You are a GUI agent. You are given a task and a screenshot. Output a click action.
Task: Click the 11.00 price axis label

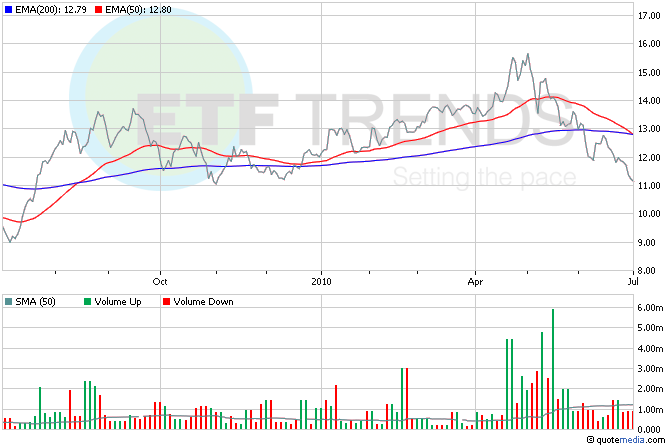[649, 185]
